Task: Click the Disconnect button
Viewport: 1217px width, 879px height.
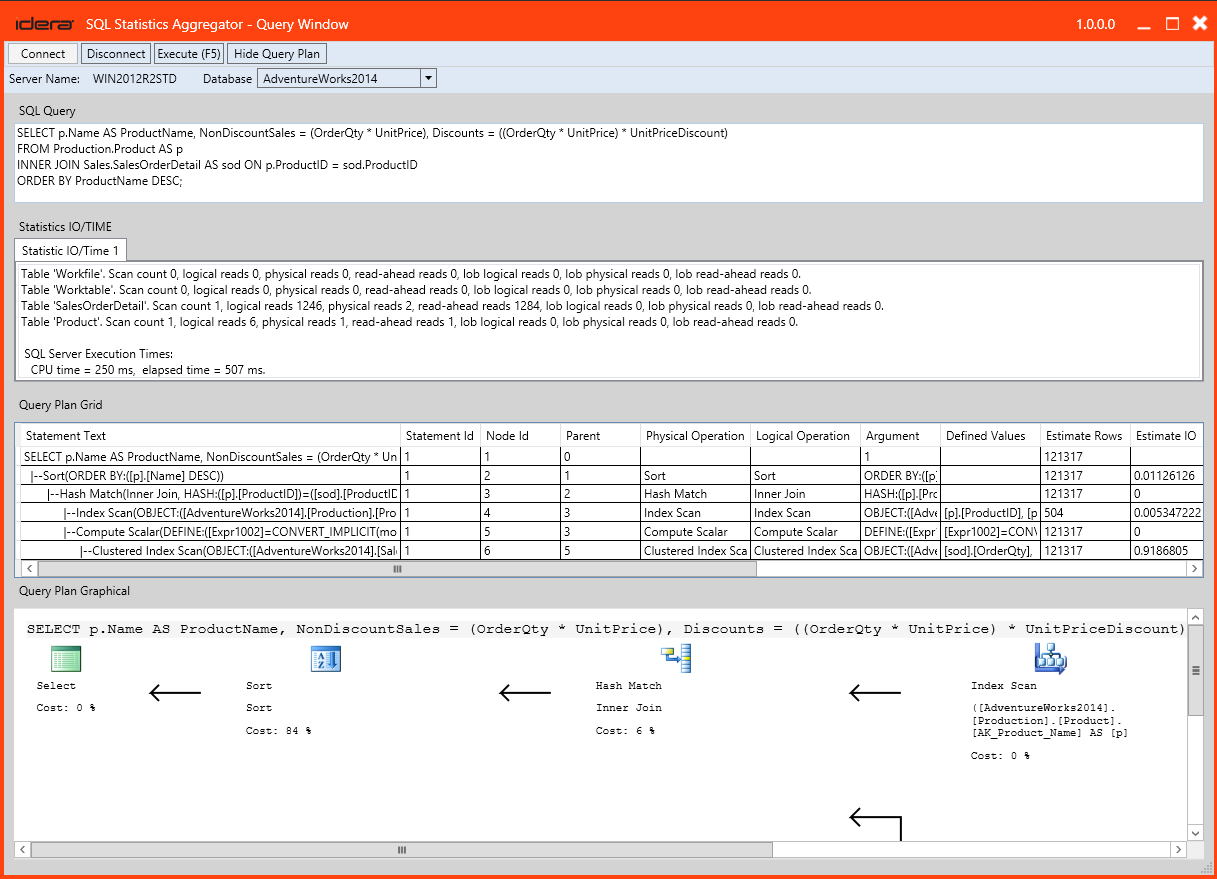Action: coord(115,53)
